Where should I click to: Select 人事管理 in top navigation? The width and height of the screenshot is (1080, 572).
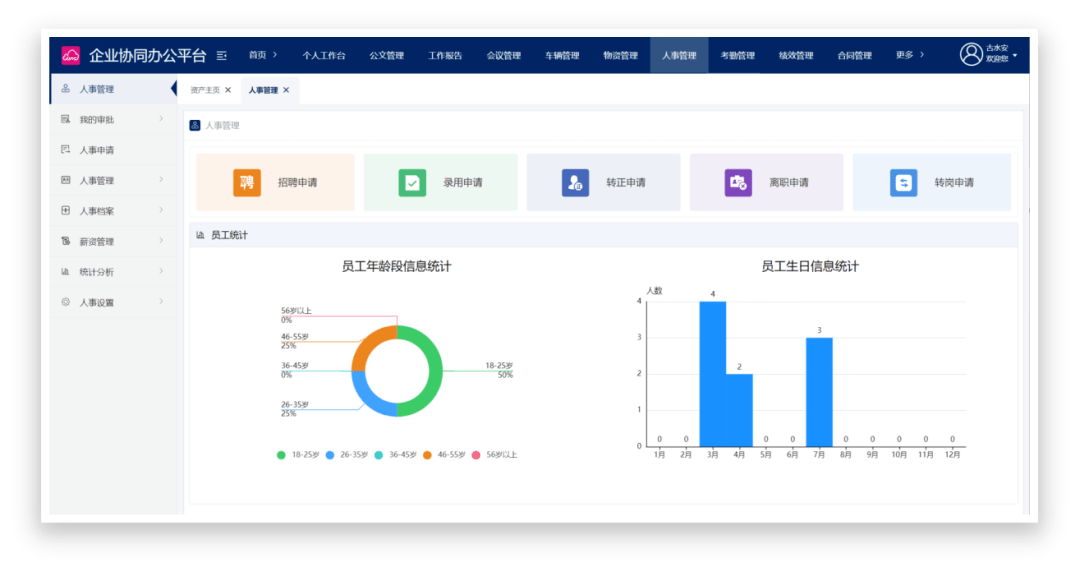point(679,56)
